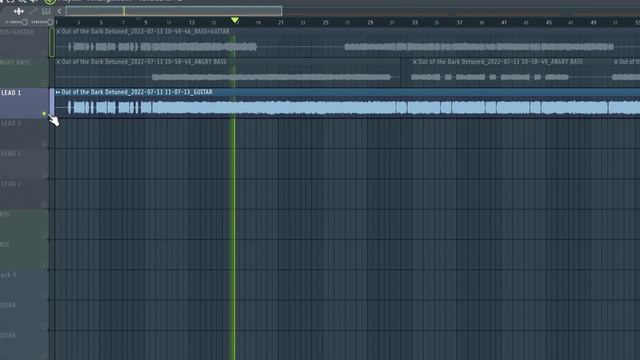Click bar 21 on the timeline ruler

point(280,22)
